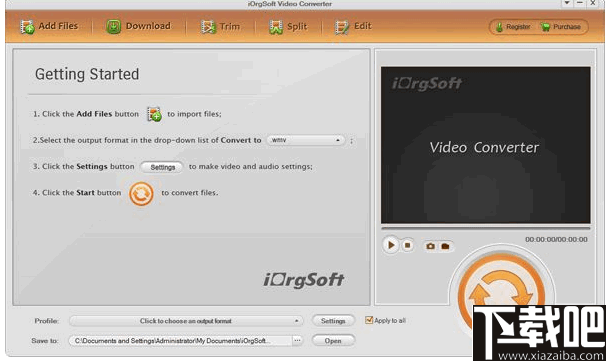Click the Add Files toolbar button

coord(49,26)
